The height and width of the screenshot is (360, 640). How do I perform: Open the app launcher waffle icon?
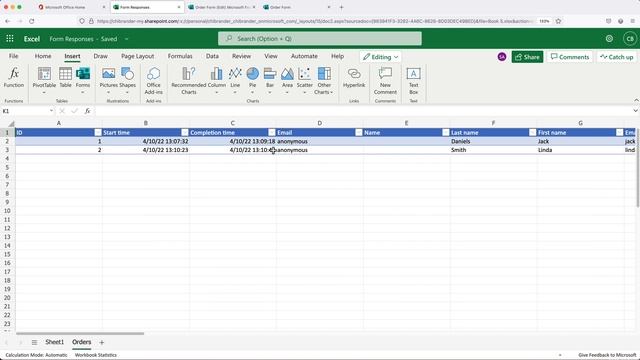[10, 38]
